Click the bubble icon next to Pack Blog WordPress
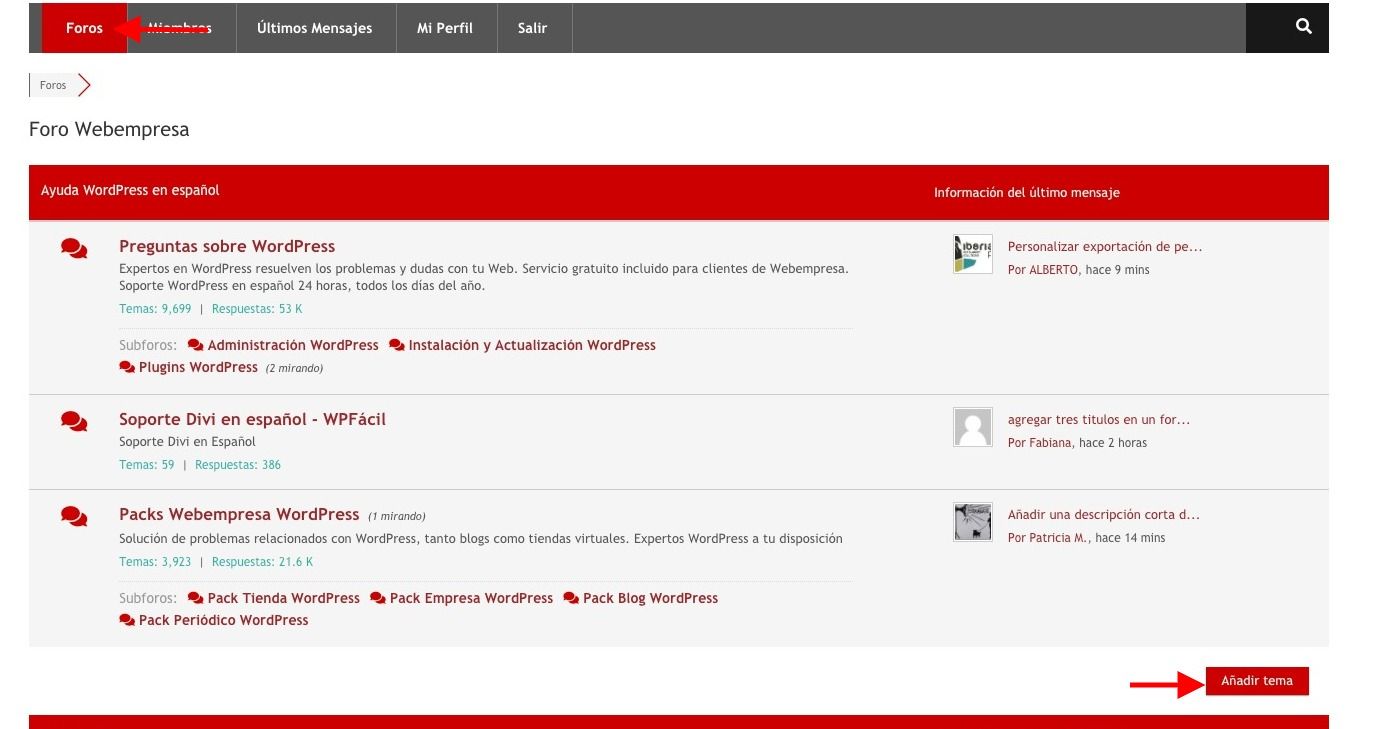The image size is (1393, 729). click(571, 598)
